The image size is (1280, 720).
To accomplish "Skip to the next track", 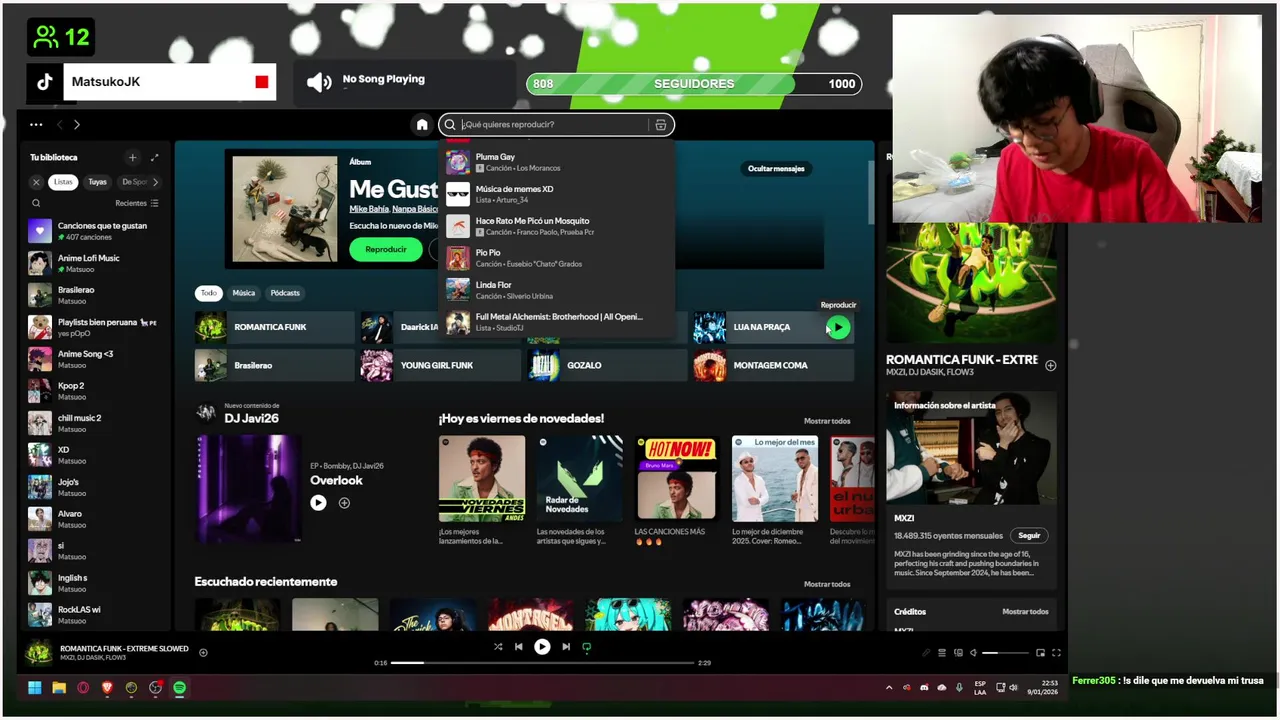I will 565,647.
